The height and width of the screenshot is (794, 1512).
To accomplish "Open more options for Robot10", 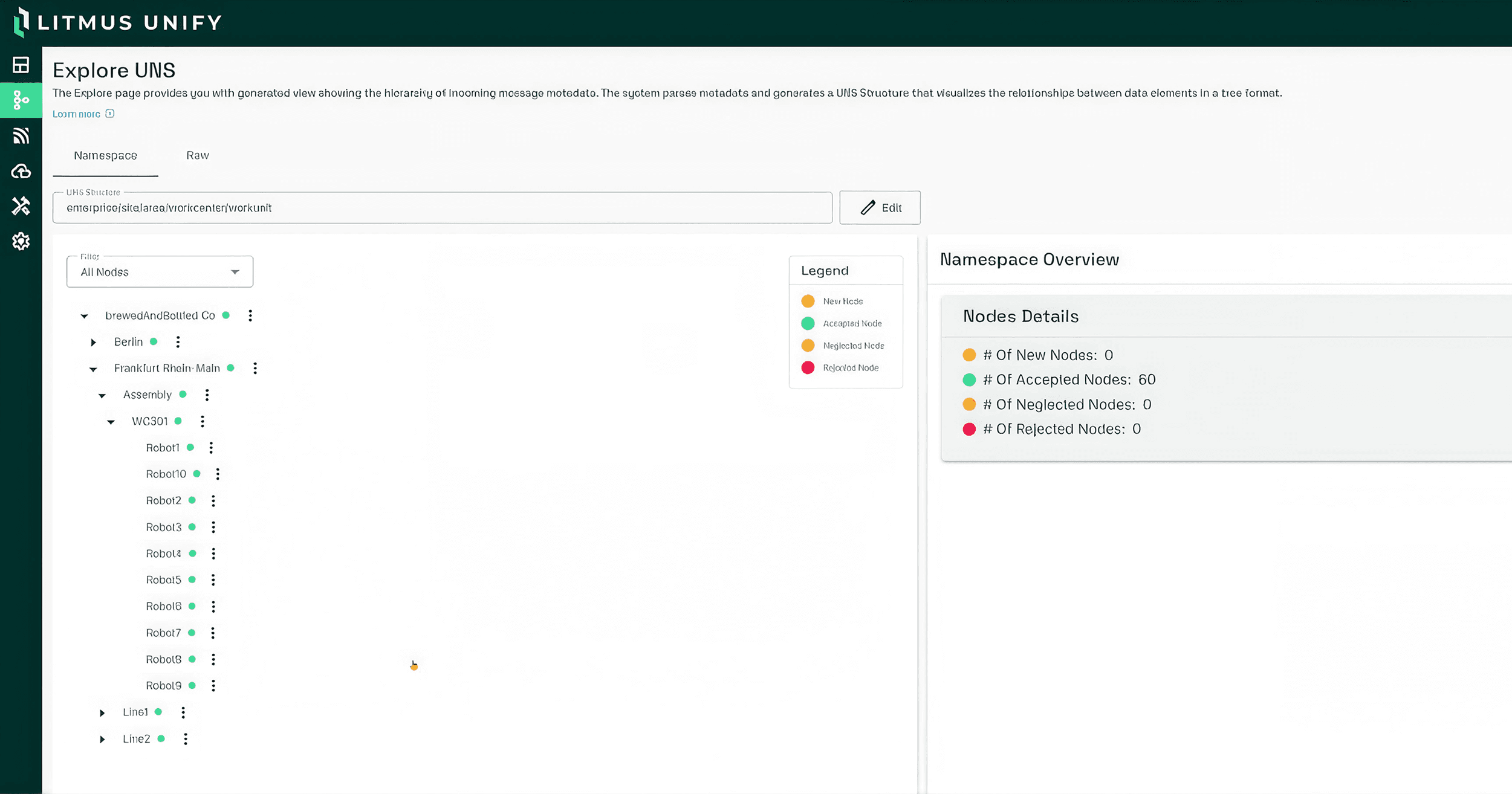I will coord(218,474).
